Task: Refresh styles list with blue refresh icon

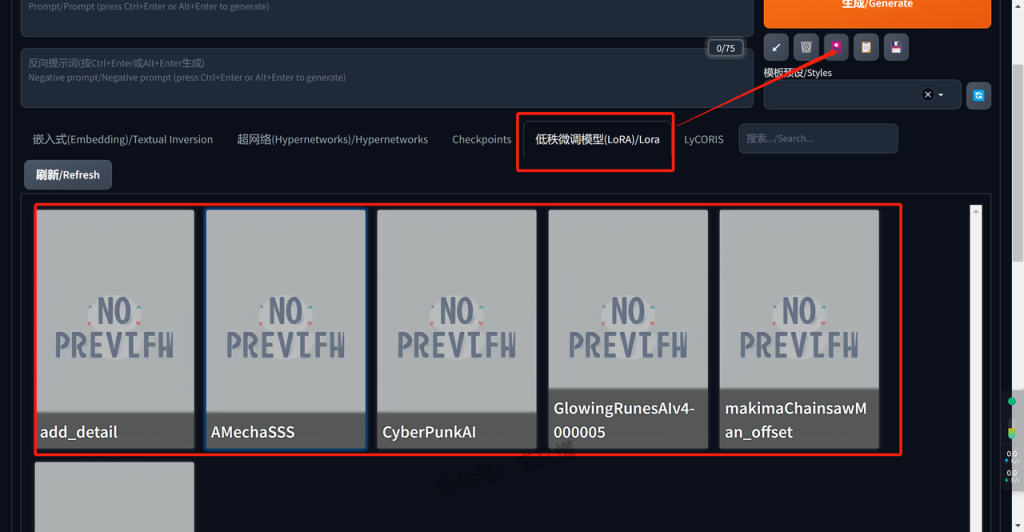Action: click(x=978, y=95)
